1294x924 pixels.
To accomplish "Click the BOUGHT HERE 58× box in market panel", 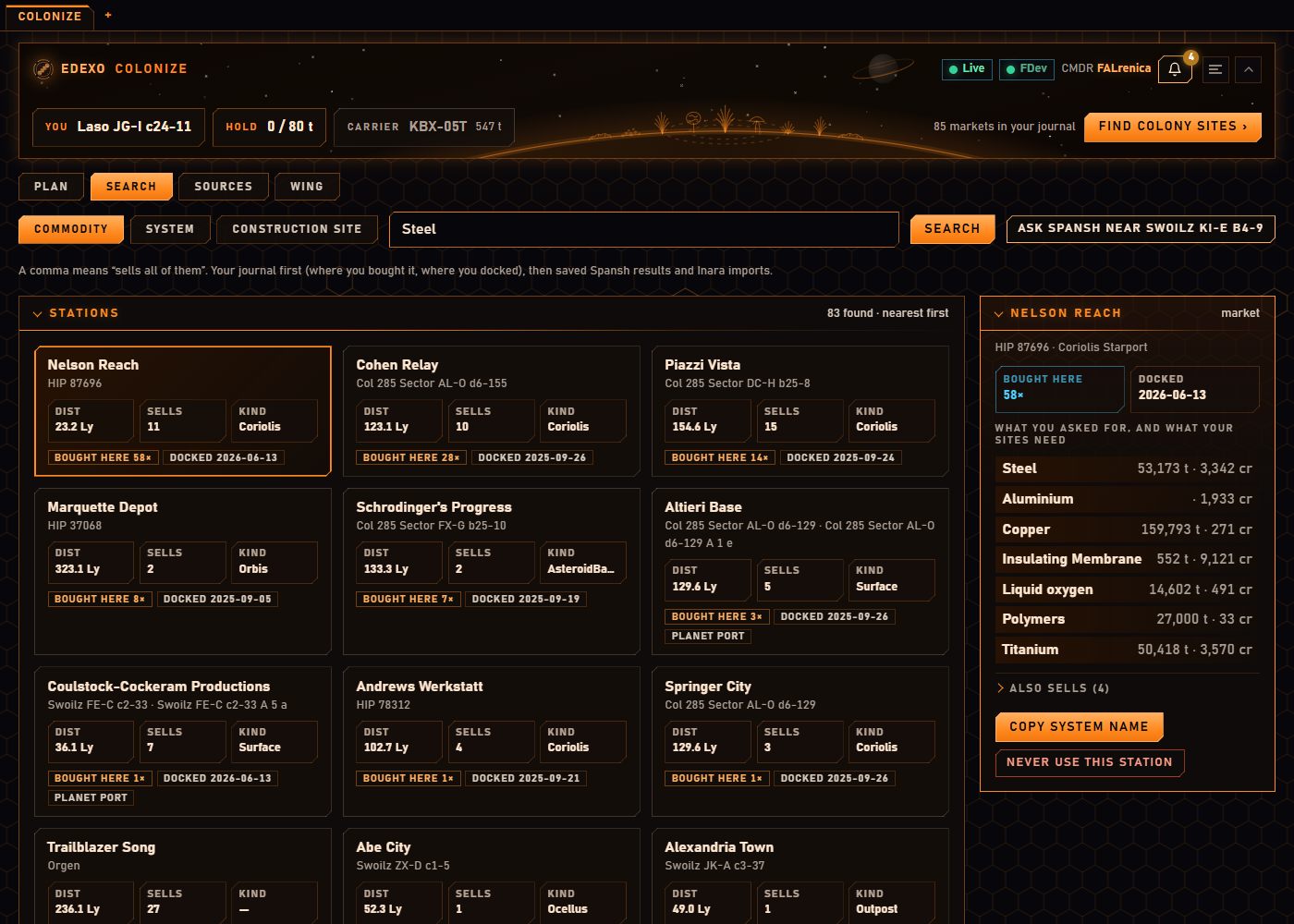I will pyautogui.click(x=1059, y=389).
